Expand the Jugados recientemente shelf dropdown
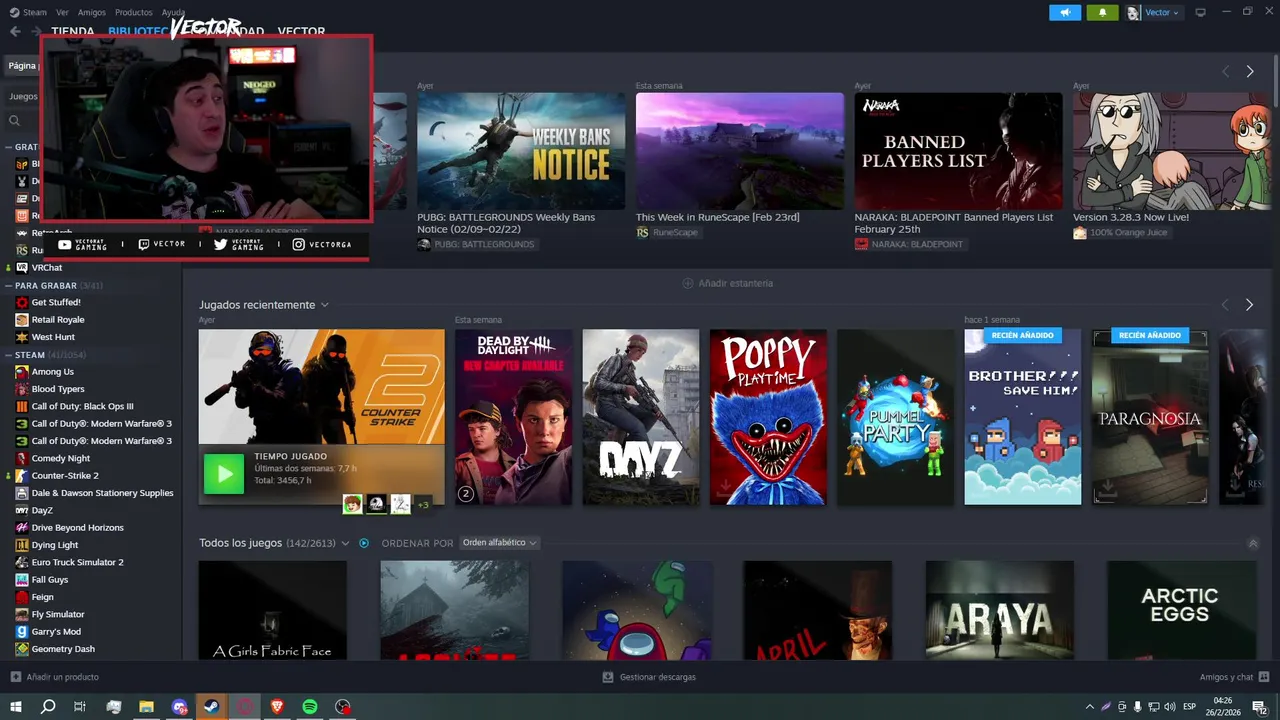Screen dimensions: 1280x720 coord(325,305)
